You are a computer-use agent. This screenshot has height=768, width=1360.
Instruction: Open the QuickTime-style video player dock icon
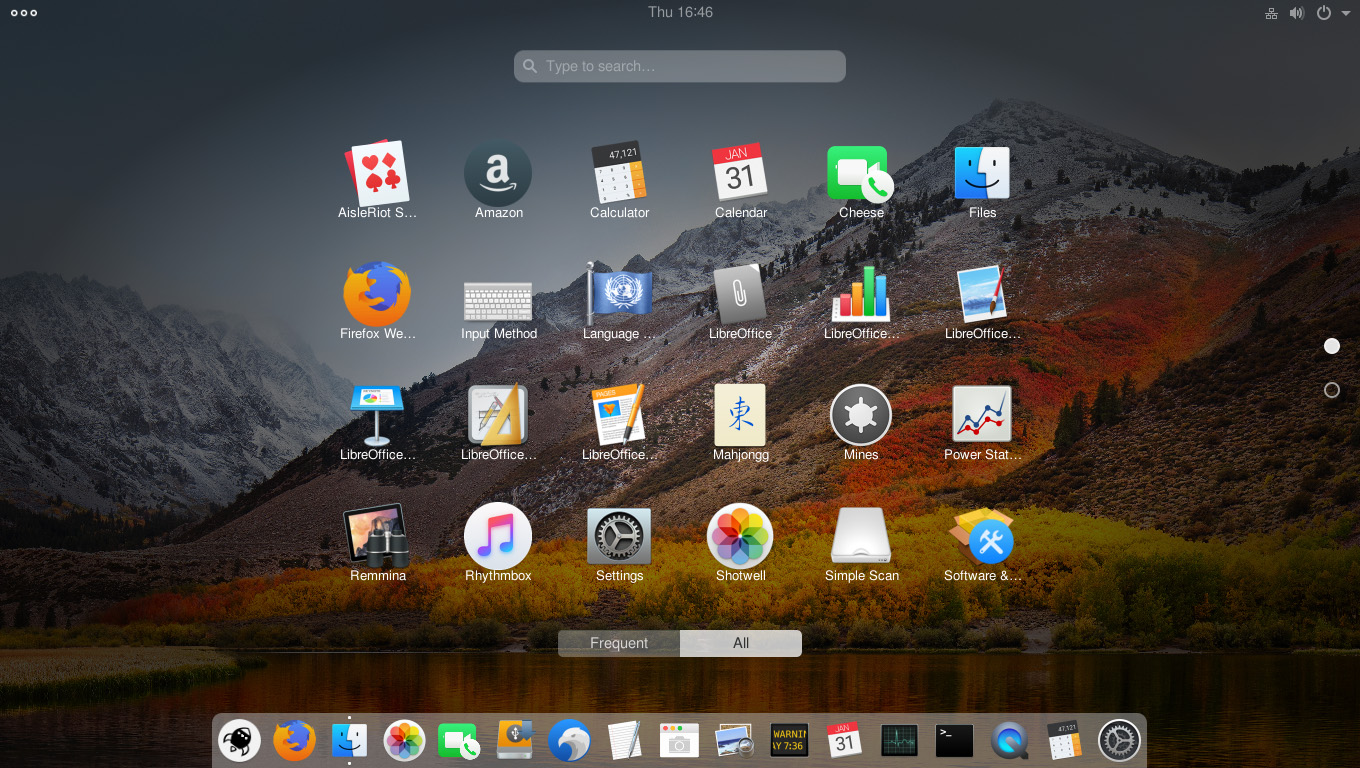pyautogui.click(x=1009, y=741)
